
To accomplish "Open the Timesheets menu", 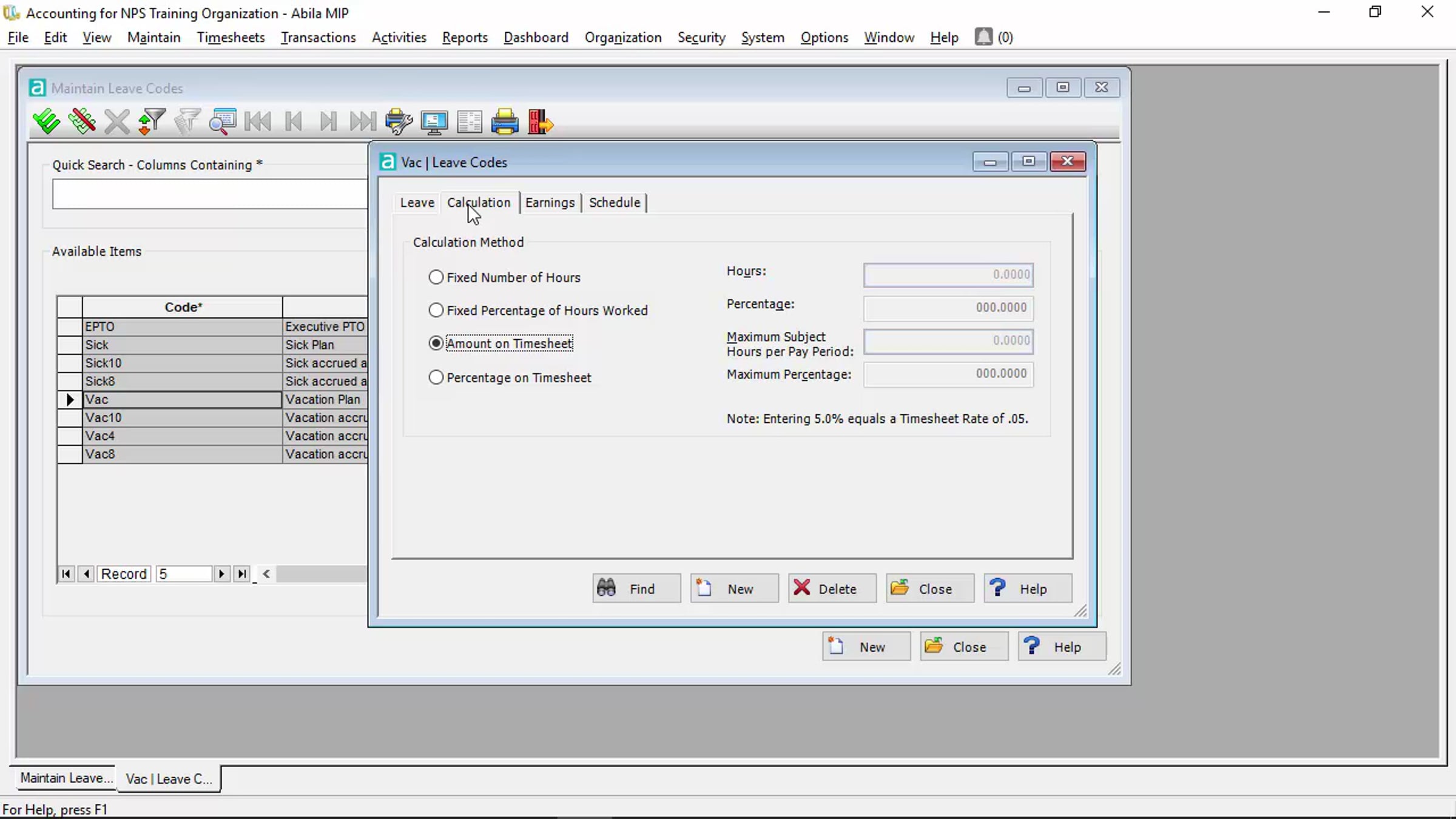I will pos(231,38).
